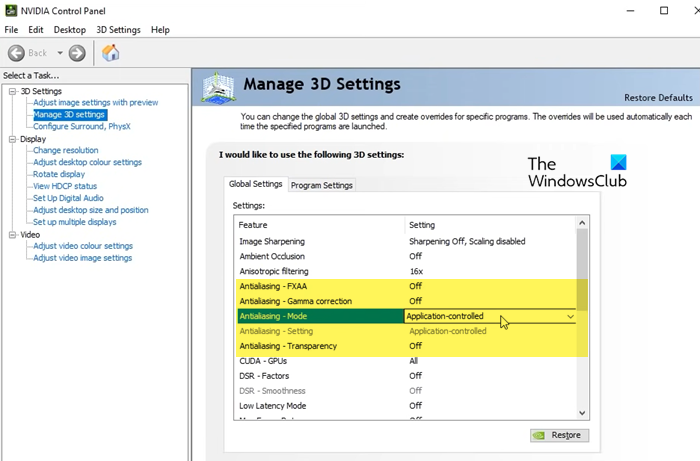Open the Antialiasing Mode dropdown

(x=570, y=316)
